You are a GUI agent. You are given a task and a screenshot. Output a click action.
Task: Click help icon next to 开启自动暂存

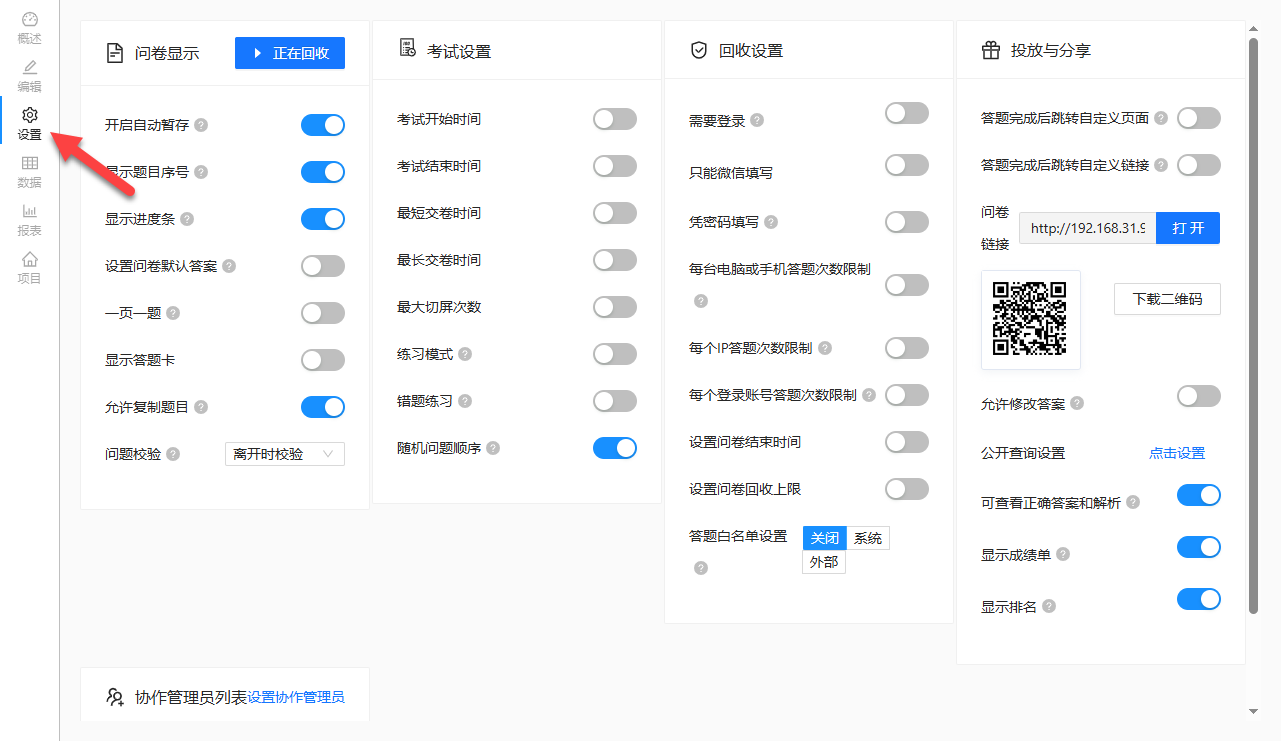click(201, 125)
